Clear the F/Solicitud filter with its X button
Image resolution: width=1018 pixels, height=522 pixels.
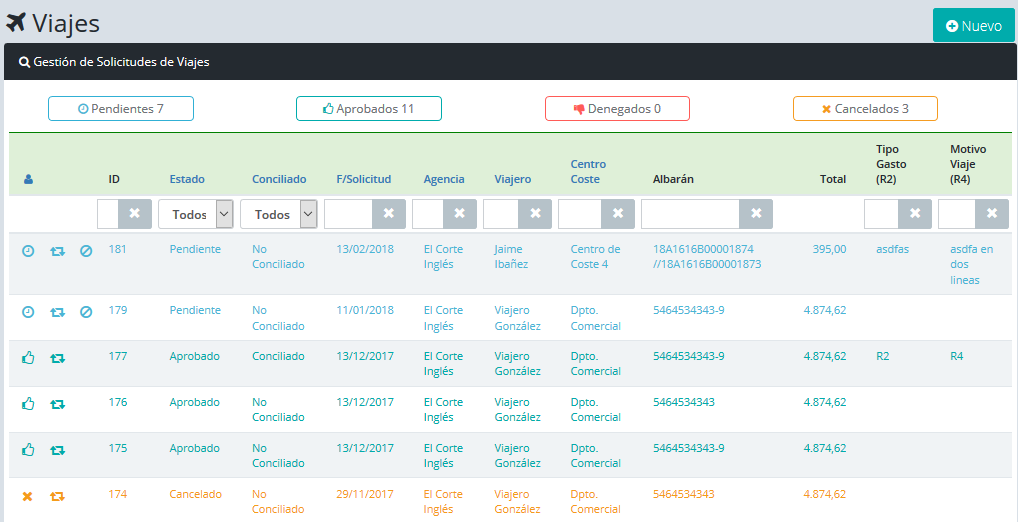[x=389, y=214]
